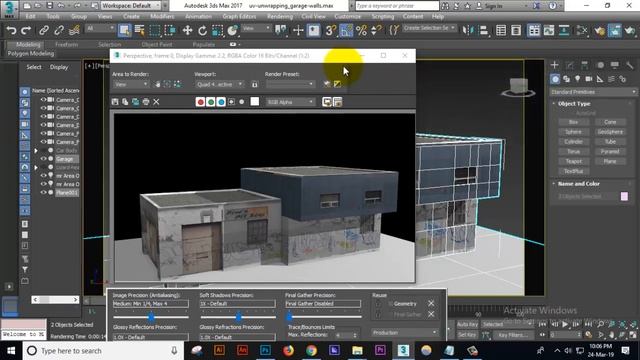Screen dimensions: 640x360
Task: Toggle the Angle Snap icon
Action: point(346,31)
